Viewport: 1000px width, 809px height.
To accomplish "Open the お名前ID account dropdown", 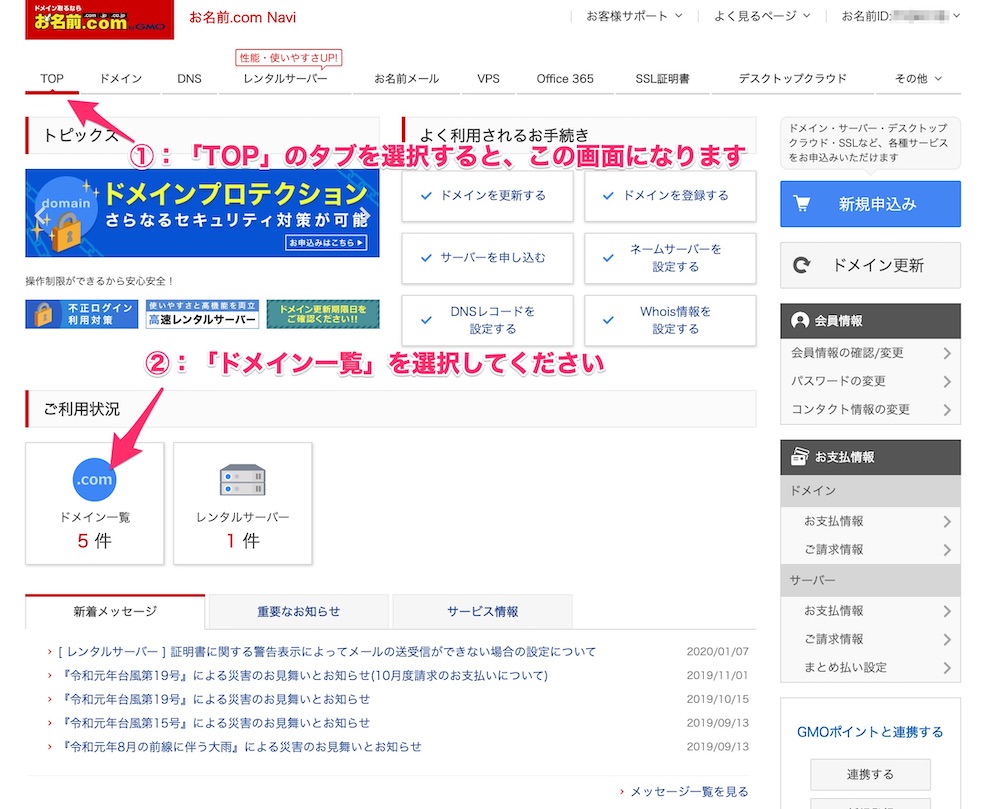I will pyautogui.click(x=901, y=16).
